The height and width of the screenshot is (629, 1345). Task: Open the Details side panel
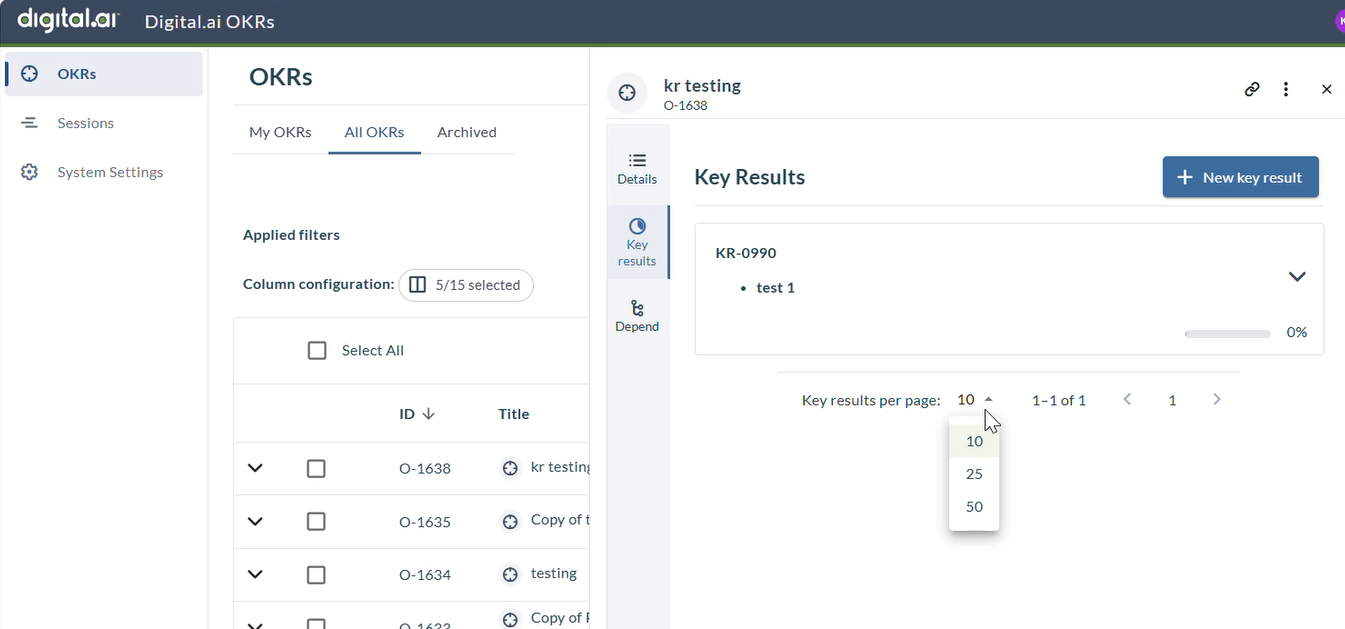point(637,168)
